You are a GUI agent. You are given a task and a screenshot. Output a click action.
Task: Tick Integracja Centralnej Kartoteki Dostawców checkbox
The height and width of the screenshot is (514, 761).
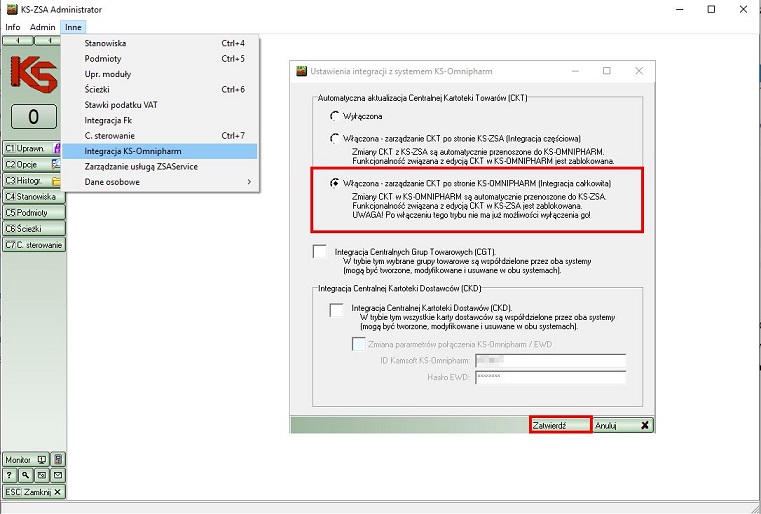336,310
